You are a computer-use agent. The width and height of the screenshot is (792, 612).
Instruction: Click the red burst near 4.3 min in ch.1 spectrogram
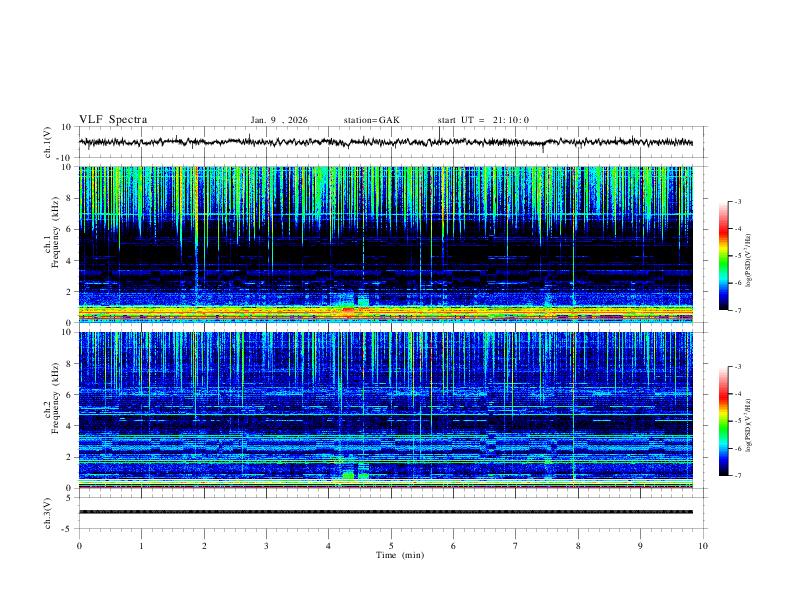tap(348, 311)
